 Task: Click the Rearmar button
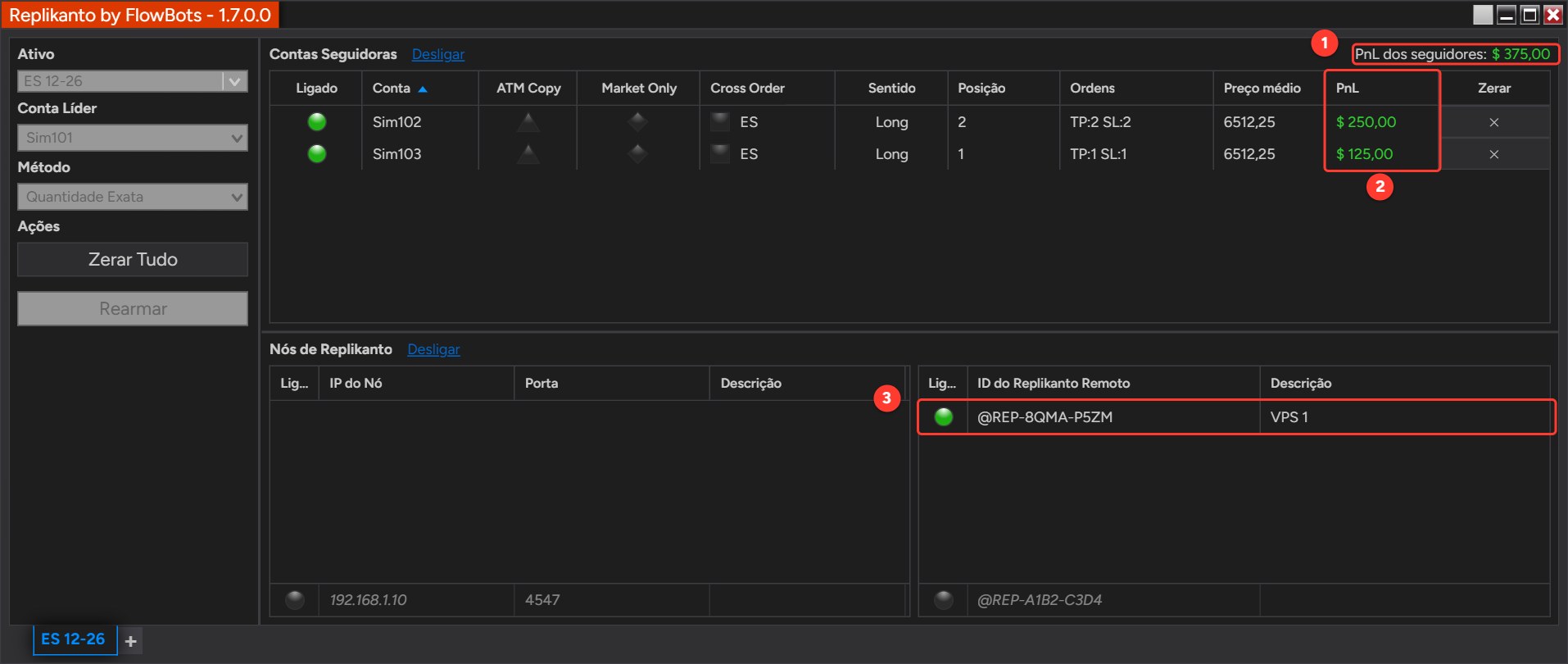133,309
